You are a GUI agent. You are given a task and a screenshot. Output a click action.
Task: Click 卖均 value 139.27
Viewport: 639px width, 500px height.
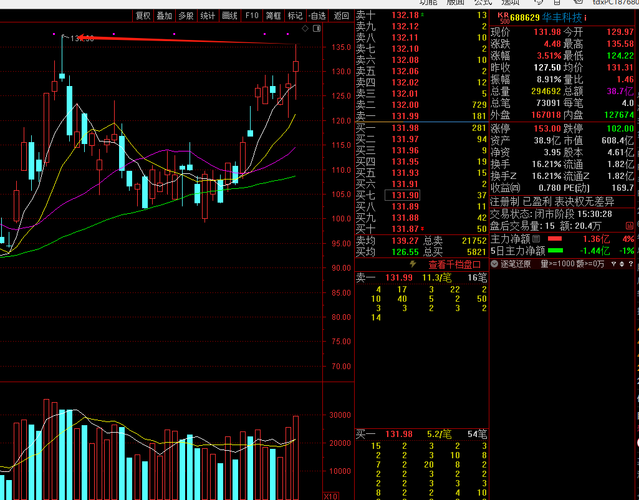[x=405, y=241]
